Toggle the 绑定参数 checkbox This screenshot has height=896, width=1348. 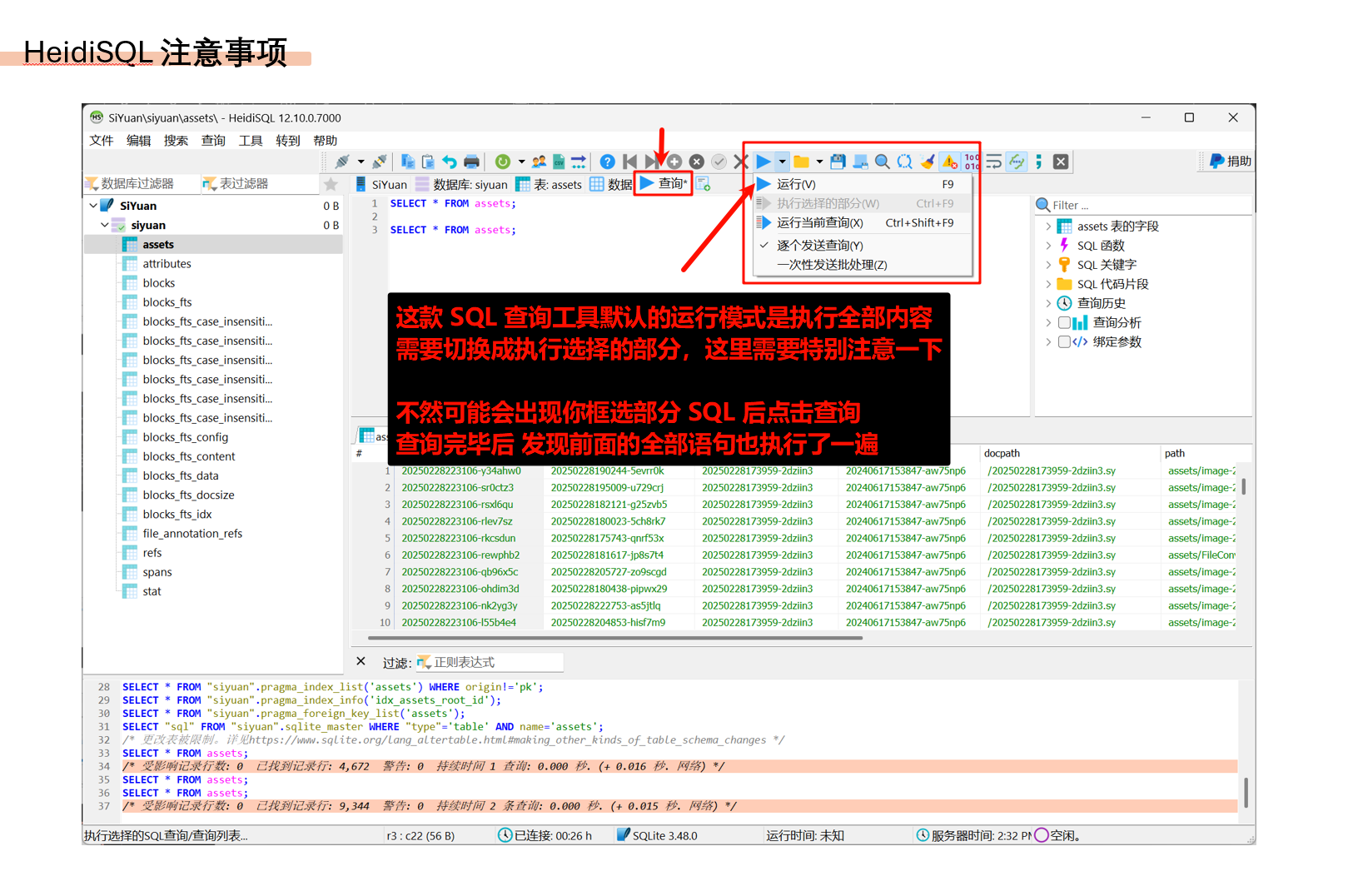click(x=1064, y=341)
